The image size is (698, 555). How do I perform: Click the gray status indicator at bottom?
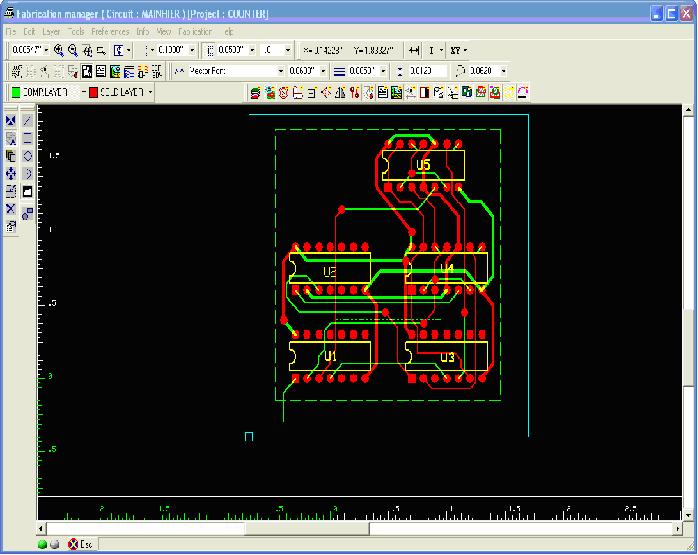tap(54, 544)
